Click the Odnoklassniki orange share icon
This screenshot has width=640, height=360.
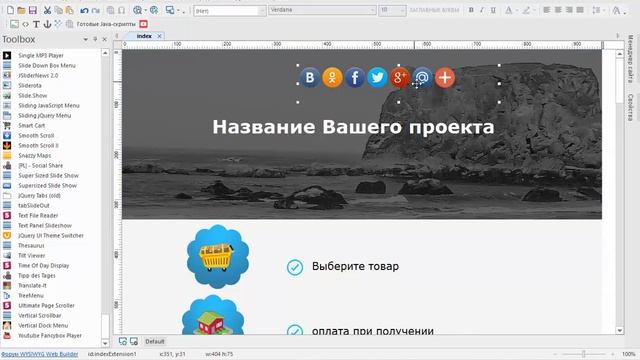click(x=332, y=77)
